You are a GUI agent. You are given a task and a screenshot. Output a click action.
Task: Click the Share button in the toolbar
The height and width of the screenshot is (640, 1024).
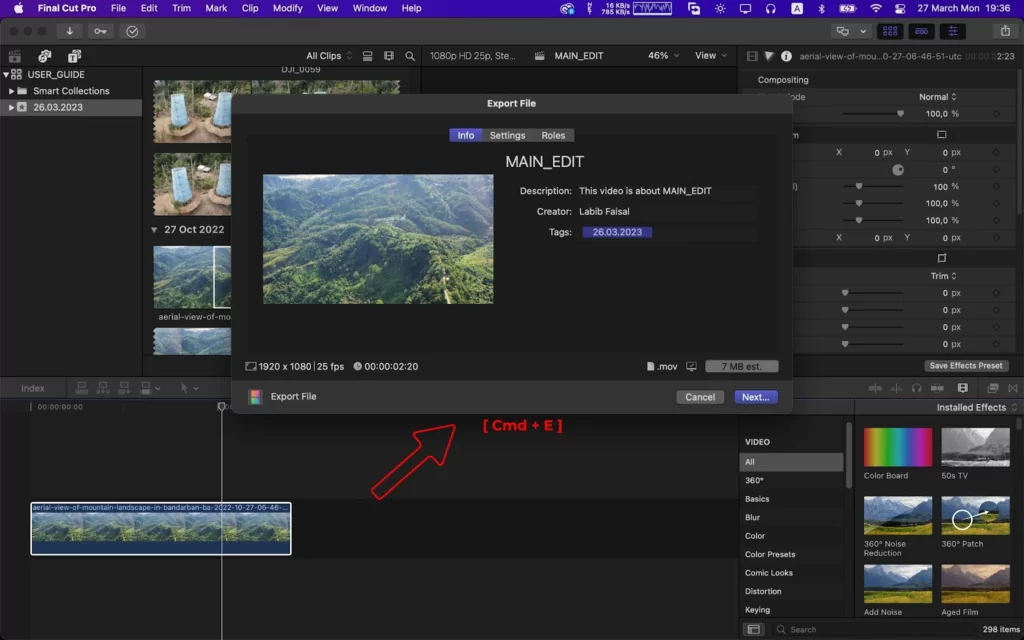coord(1005,31)
